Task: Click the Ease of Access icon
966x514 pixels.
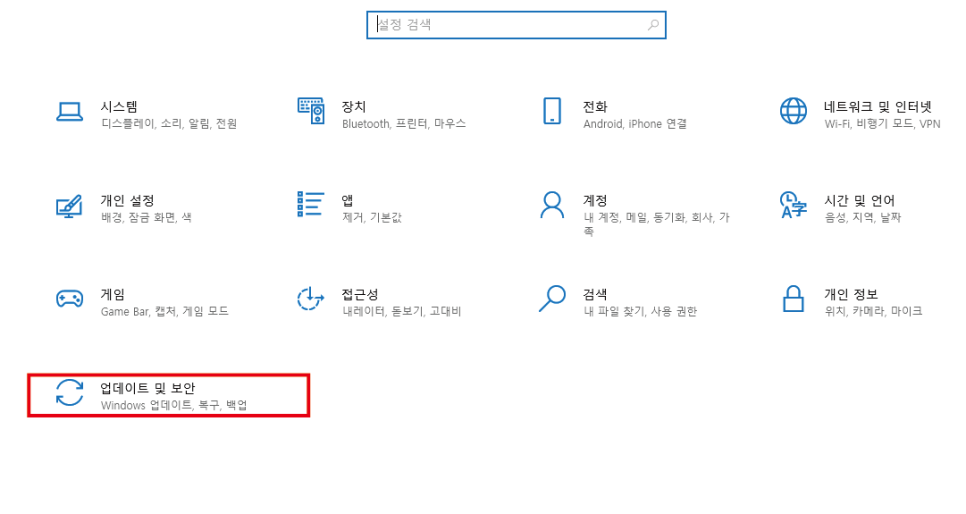Action: [310, 298]
